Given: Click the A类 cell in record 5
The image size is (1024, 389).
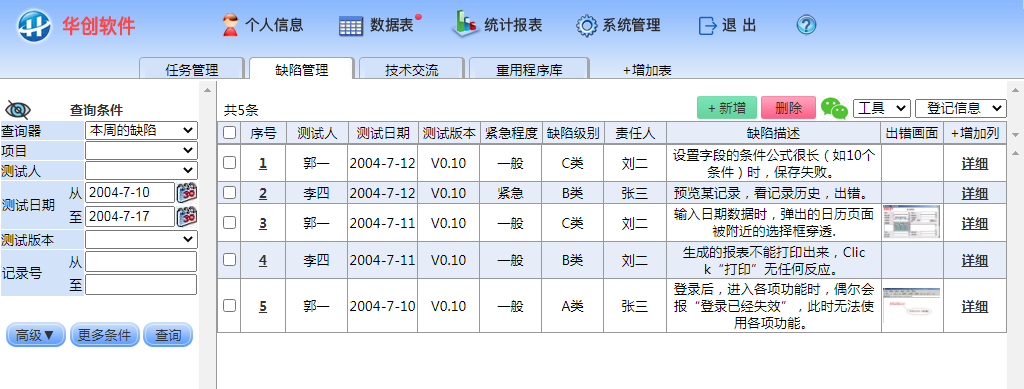Looking at the screenshot, I should click(573, 305).
